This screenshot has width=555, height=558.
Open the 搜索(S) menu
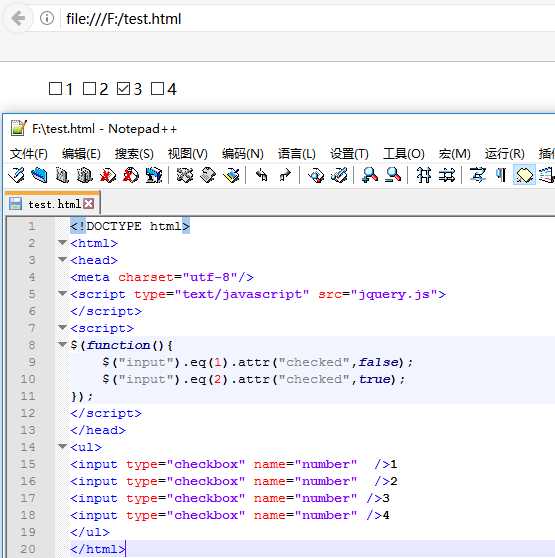134,154
